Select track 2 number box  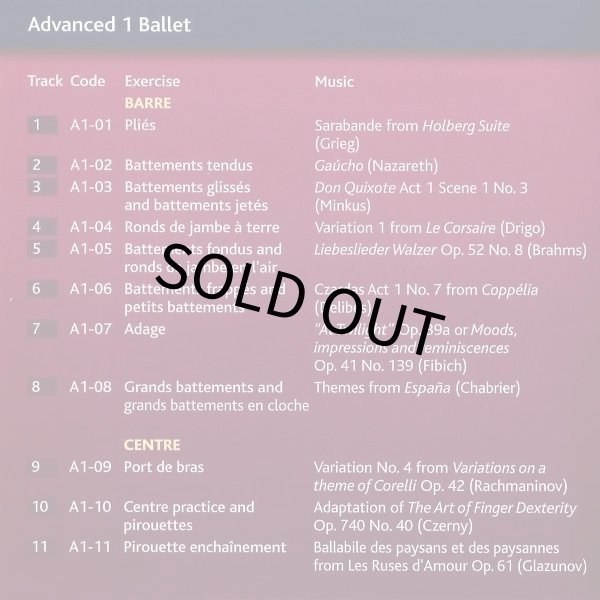[42, 165]
